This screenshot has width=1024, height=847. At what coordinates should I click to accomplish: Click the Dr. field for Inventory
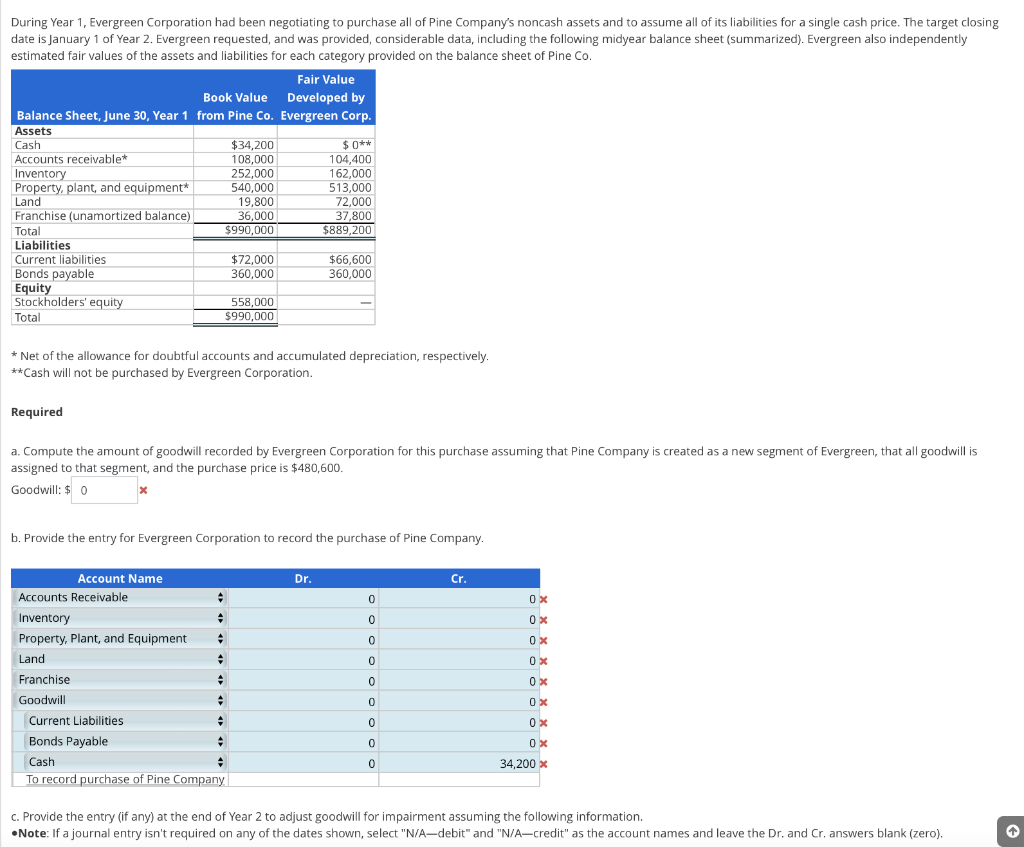pyautogui.click(x=304, y=619)
